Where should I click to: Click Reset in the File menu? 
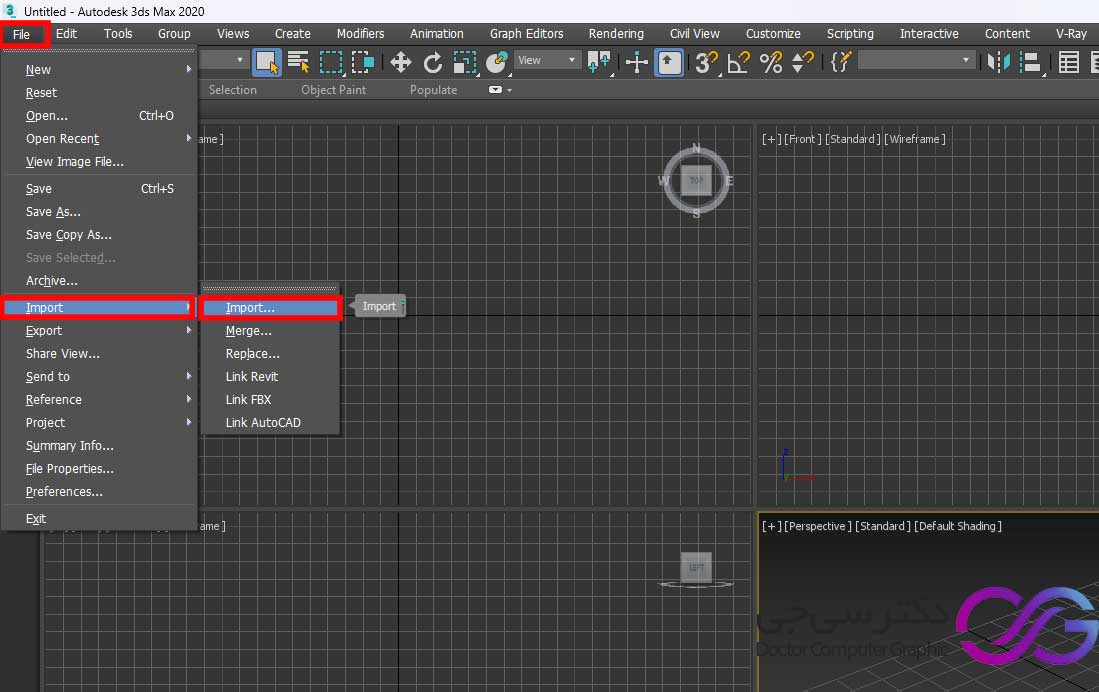tap(99, 93)
